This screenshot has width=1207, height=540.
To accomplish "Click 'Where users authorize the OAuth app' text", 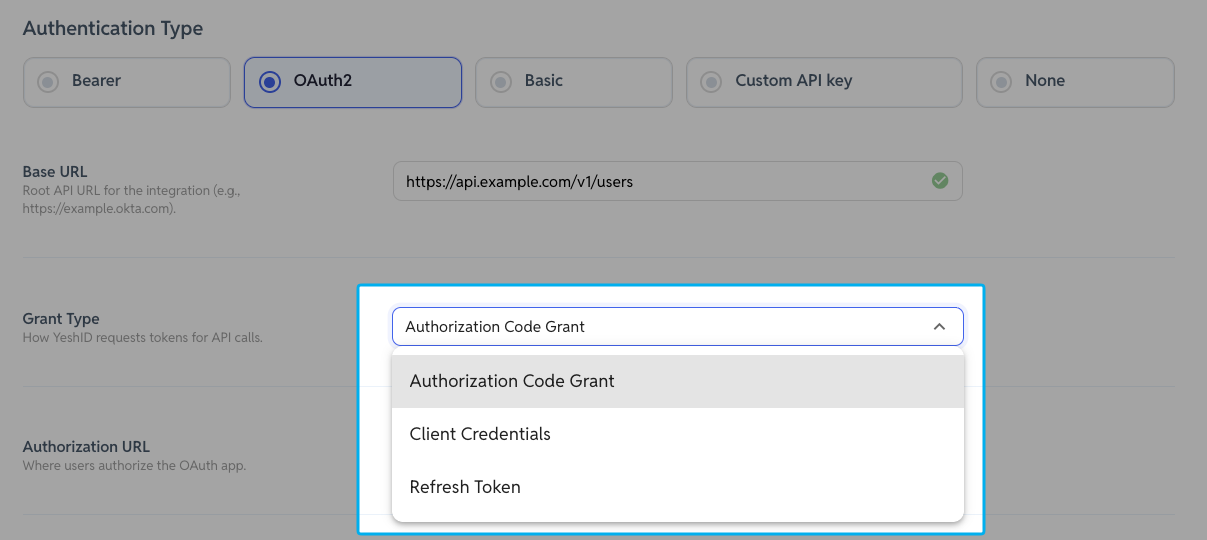I will (x=134, y=466).
